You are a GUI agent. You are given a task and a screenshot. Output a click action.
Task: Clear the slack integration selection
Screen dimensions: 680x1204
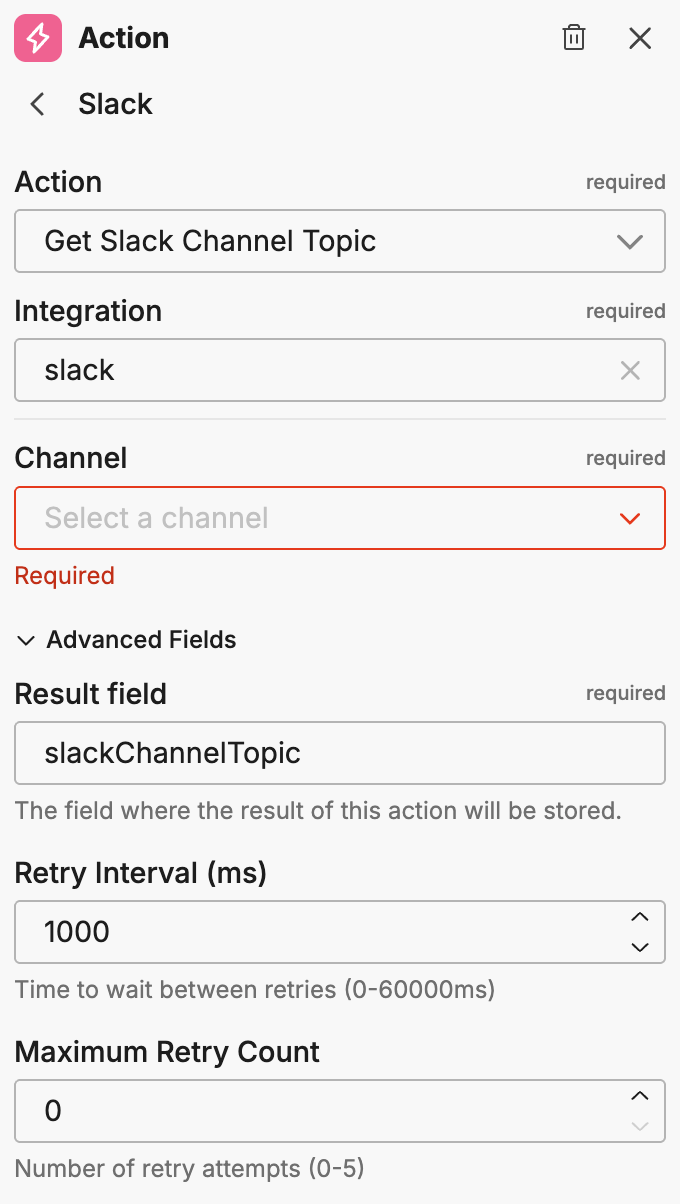pyautogui.click(x=630, y=371)
